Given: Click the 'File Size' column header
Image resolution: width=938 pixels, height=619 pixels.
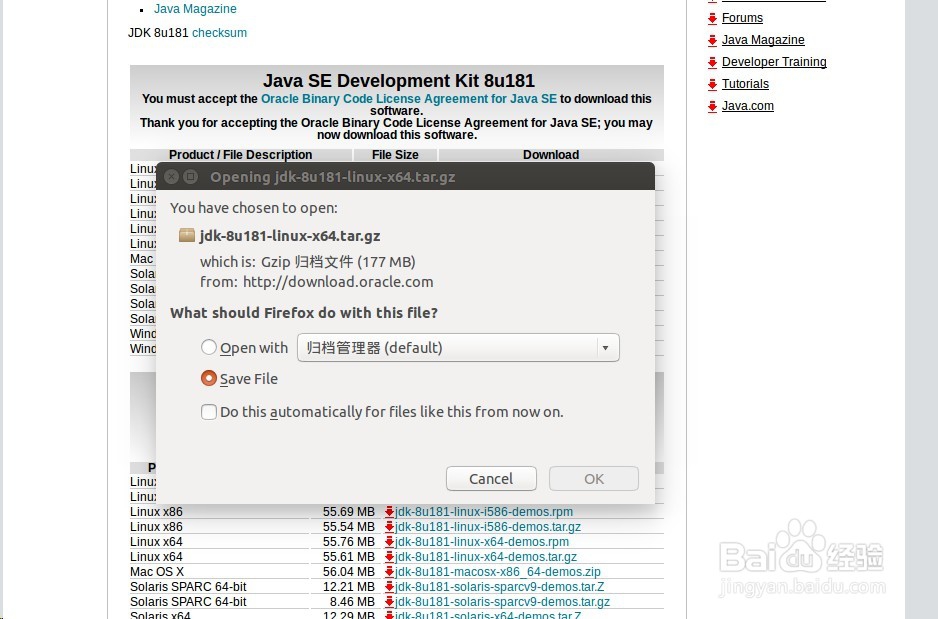Looking at the screenshot, I should coord(395,155).
